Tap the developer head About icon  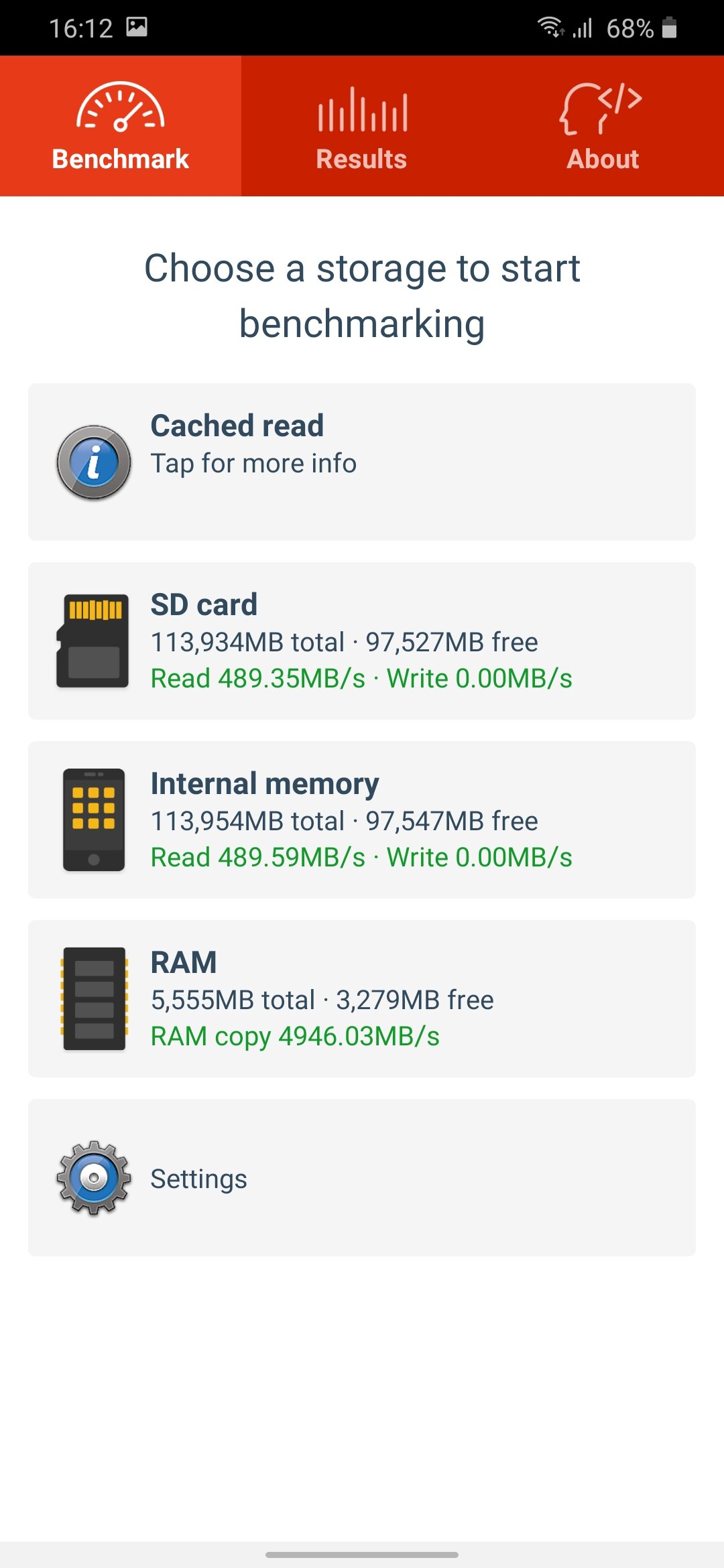[x=601, y=109]
